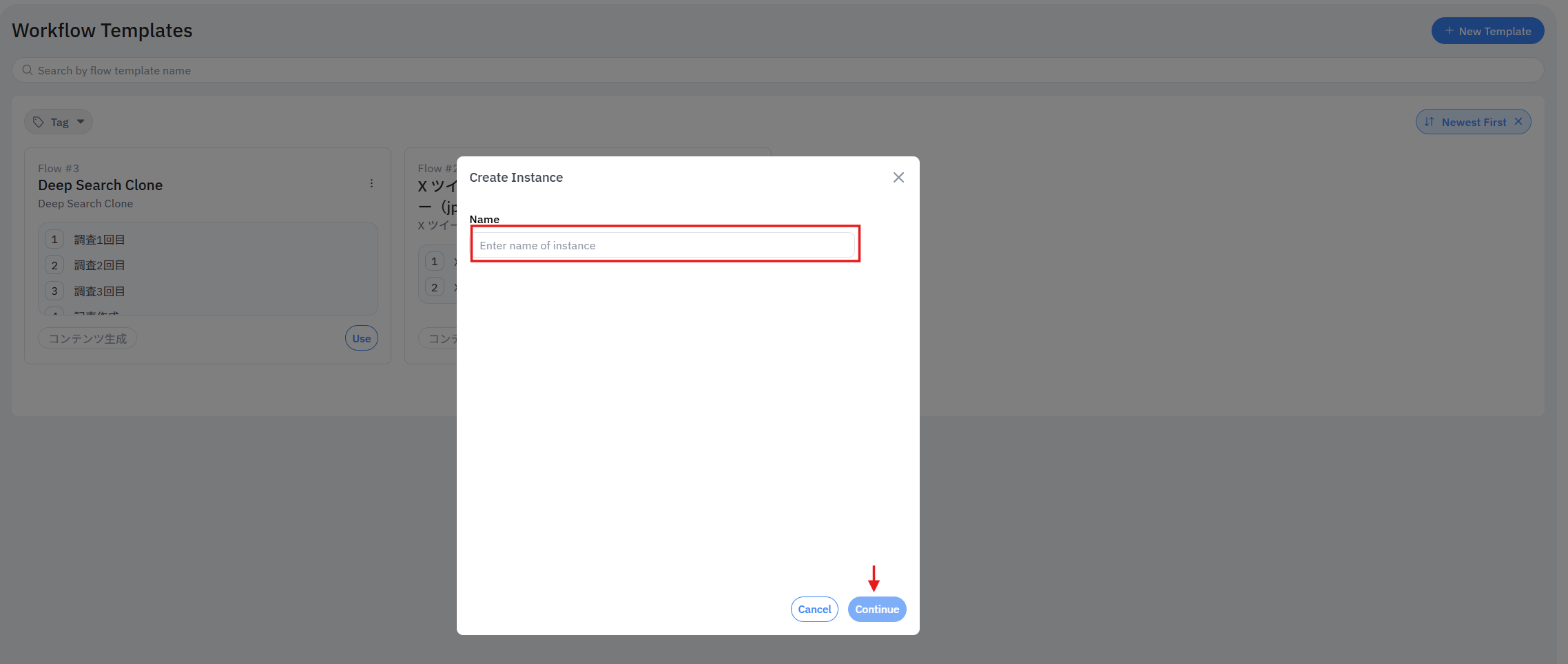Click the step 2 badge in the Flow #2 card
This screenshot has height=664, width=1568.
(434, 287)
